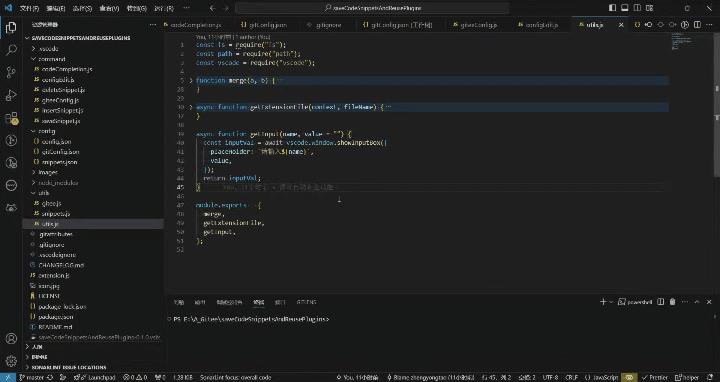Open the Accounts icon in activity bar
The width and height of the screenshot is (720, 382).
[x=11, y=338]
